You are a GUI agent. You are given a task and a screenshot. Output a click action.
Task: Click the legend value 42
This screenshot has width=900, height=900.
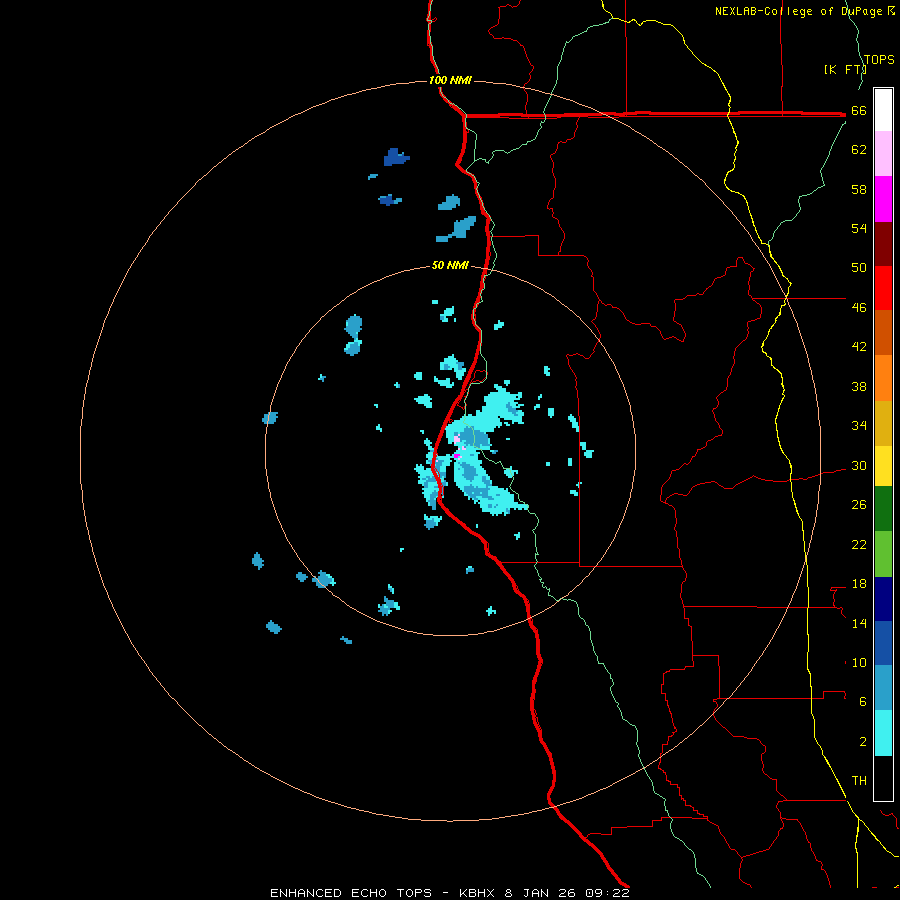click(859, 347)
